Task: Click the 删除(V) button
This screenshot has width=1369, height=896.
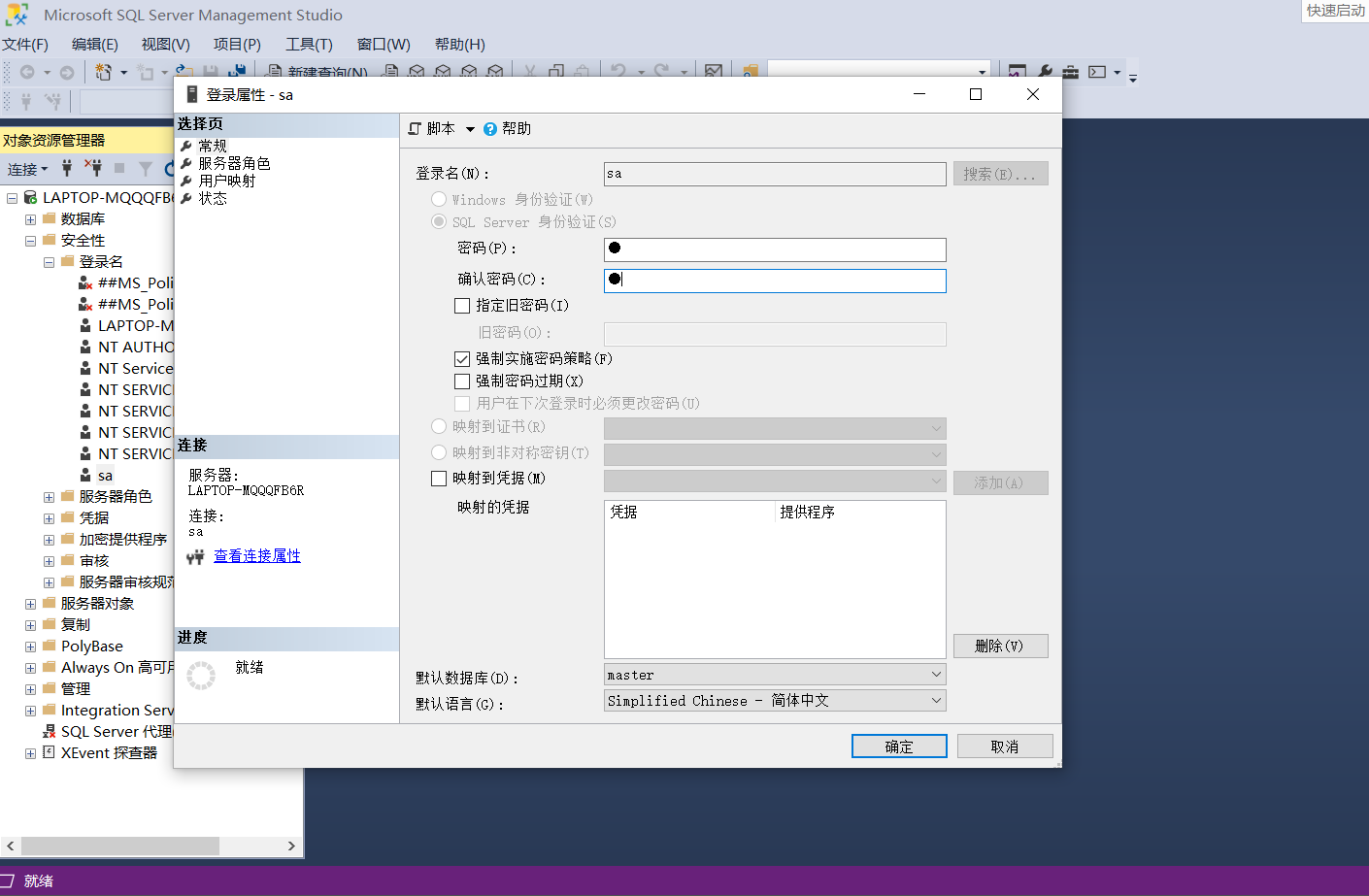Action: [1000, 647]
